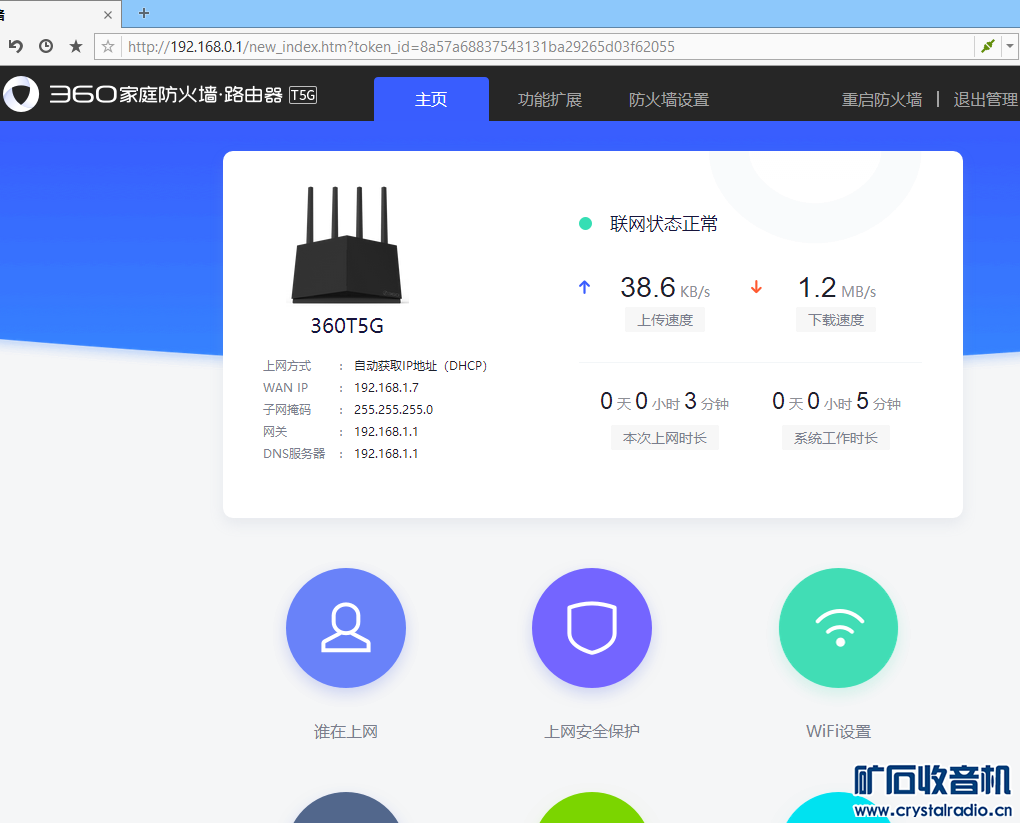Click the filled star favorites icon
Screen dimensions: 1020x823
pos(76,46)
